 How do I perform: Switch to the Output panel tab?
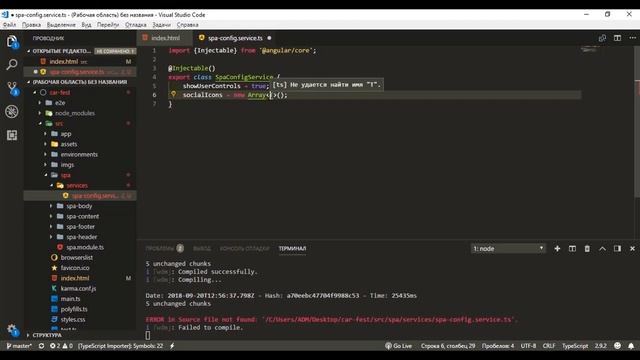click(x=202, y=249)
